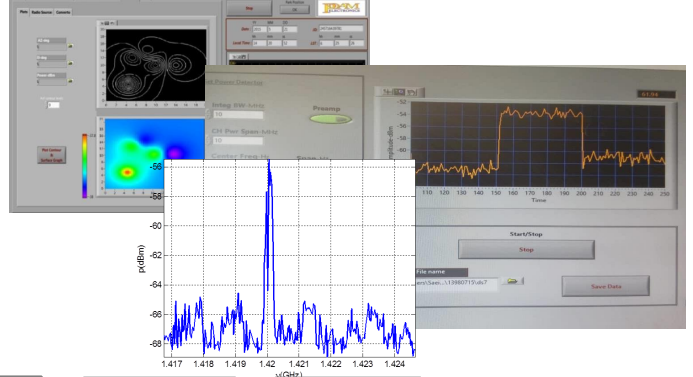The height and width of the screenshot is (377, 693).
Task: Open the Converts tab
Action: pos(63,12)
